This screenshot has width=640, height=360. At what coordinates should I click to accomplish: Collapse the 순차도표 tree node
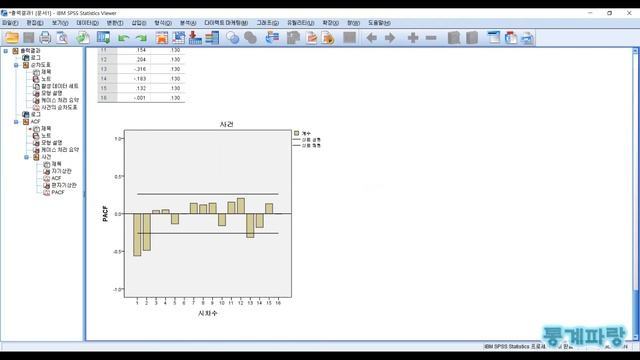tap(16, 65)
